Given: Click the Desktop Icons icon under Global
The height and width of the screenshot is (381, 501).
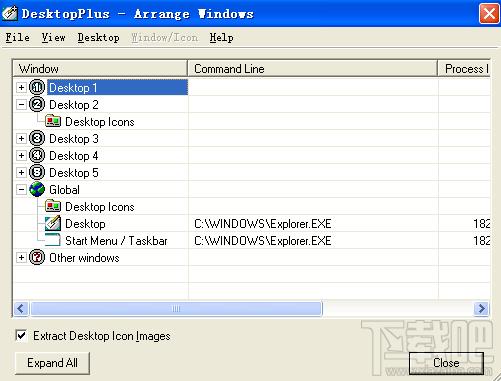Looking at the screenshot, I should pos(53,206).
